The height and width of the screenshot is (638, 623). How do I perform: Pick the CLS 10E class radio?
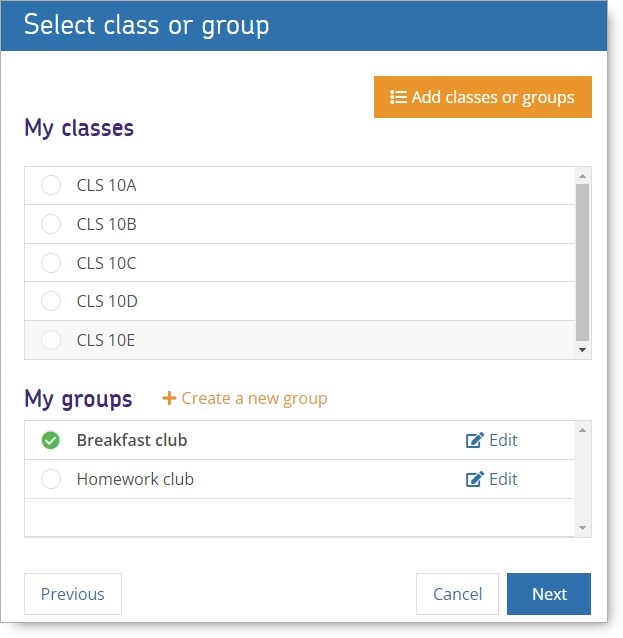tap(51, 340)
